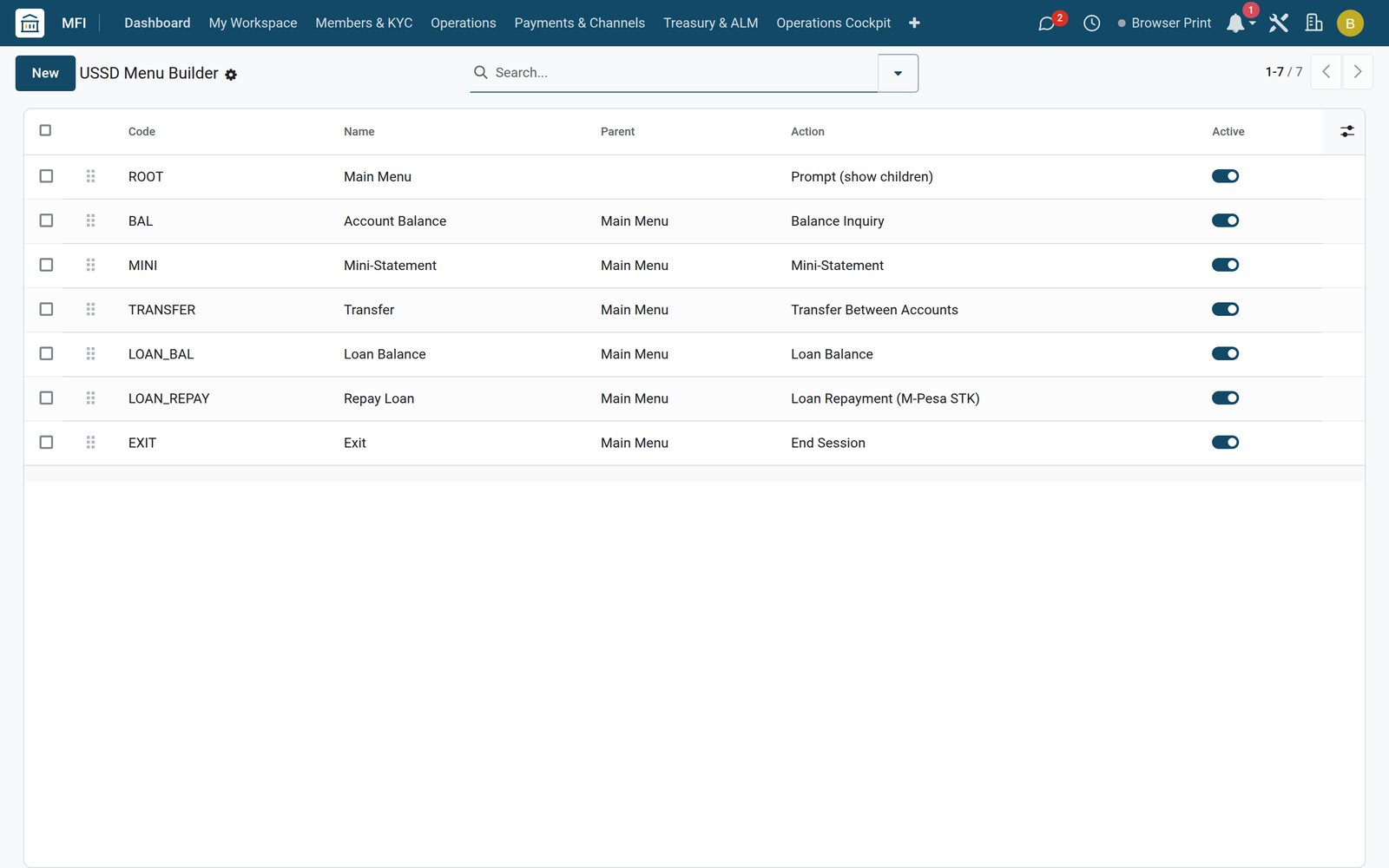Screen dimensions: 1389x868
Task: Disable the Active toggle for BAL
Action: [1225, 220]
